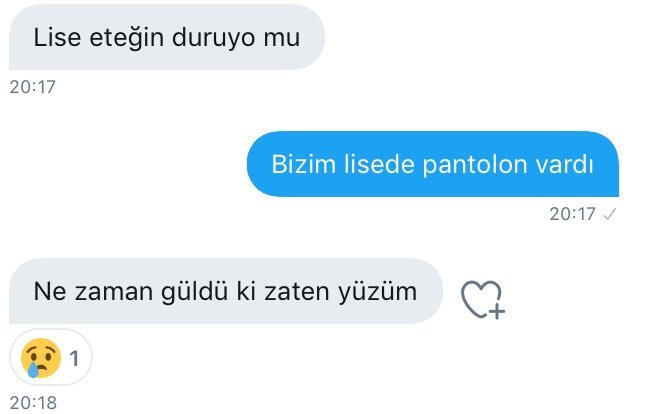Click the first 20:17 timestamp under received message
Image resolution: width=651 pixels, height=414 pixels.
click(x=32, y=87)
